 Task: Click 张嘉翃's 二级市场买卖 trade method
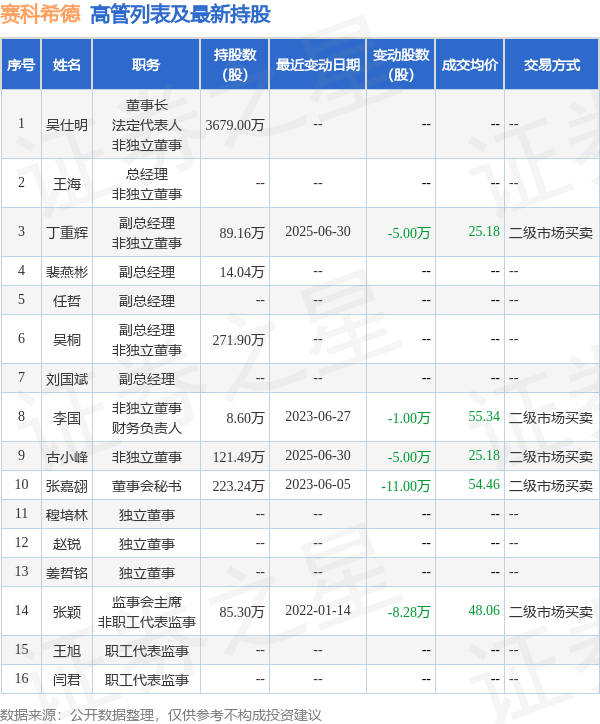coord(551,486)
